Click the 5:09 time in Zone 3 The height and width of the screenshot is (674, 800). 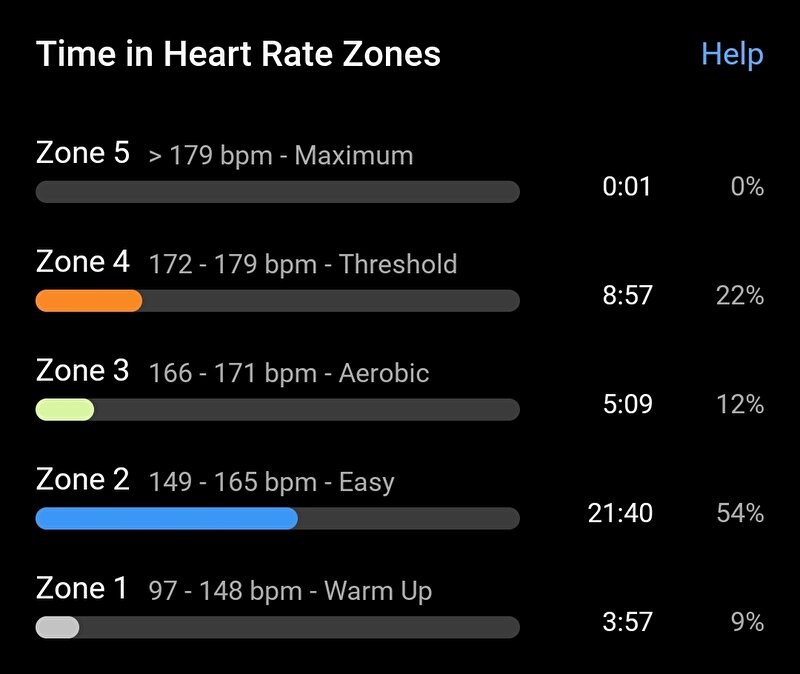pyautogui.click(x=628, y=404)
